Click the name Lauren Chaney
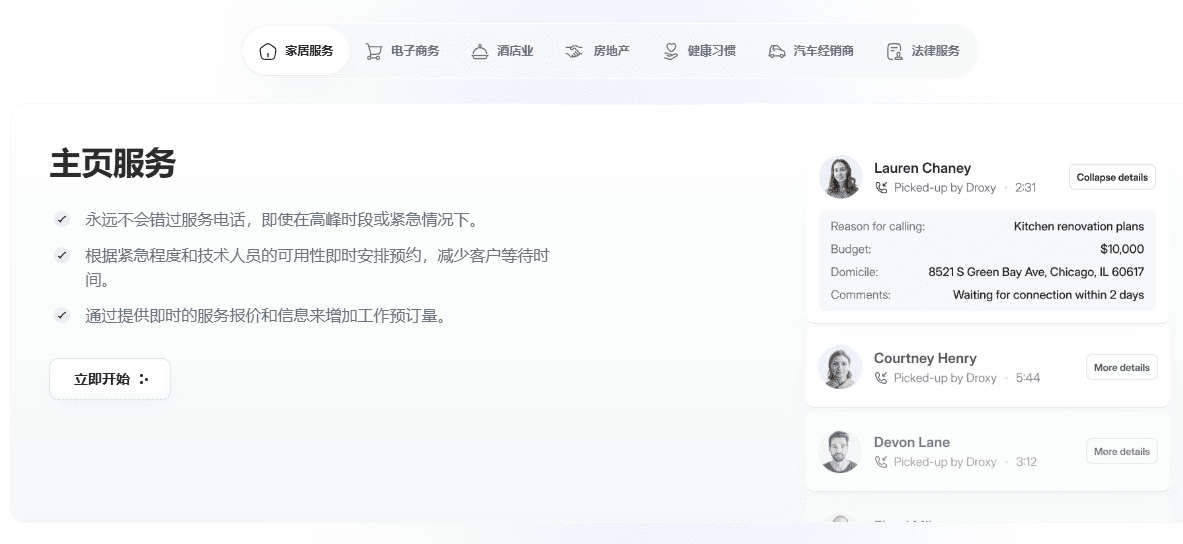 [x=922, y=168]
